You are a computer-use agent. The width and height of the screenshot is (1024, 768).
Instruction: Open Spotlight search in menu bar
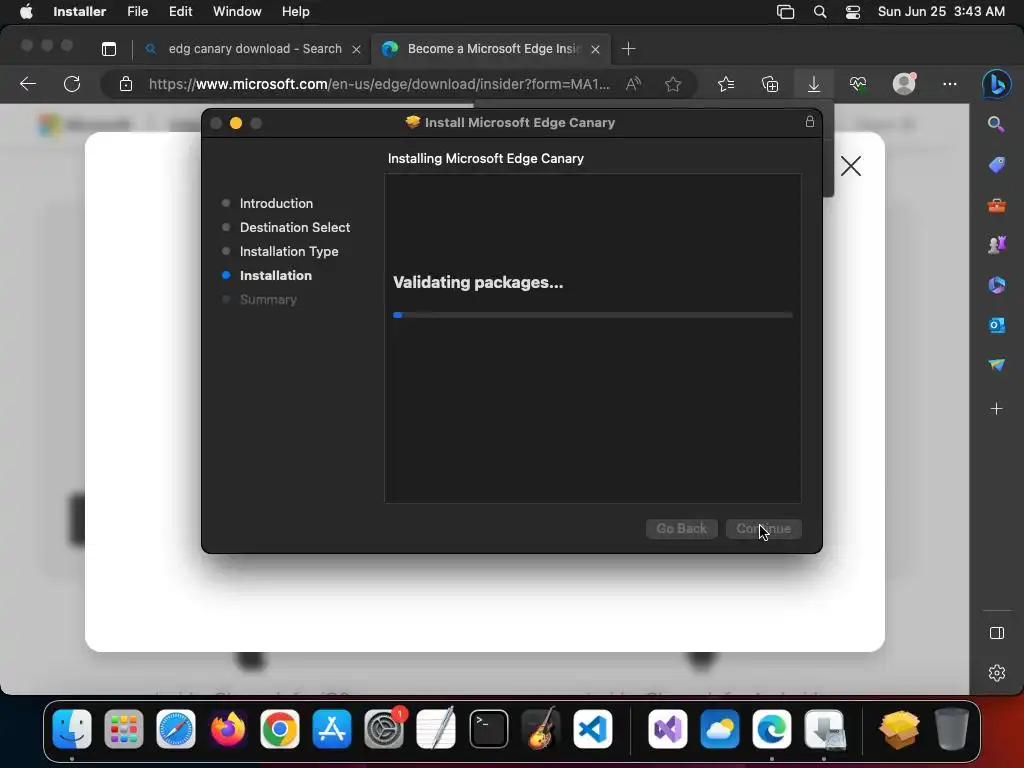(820, 12)
